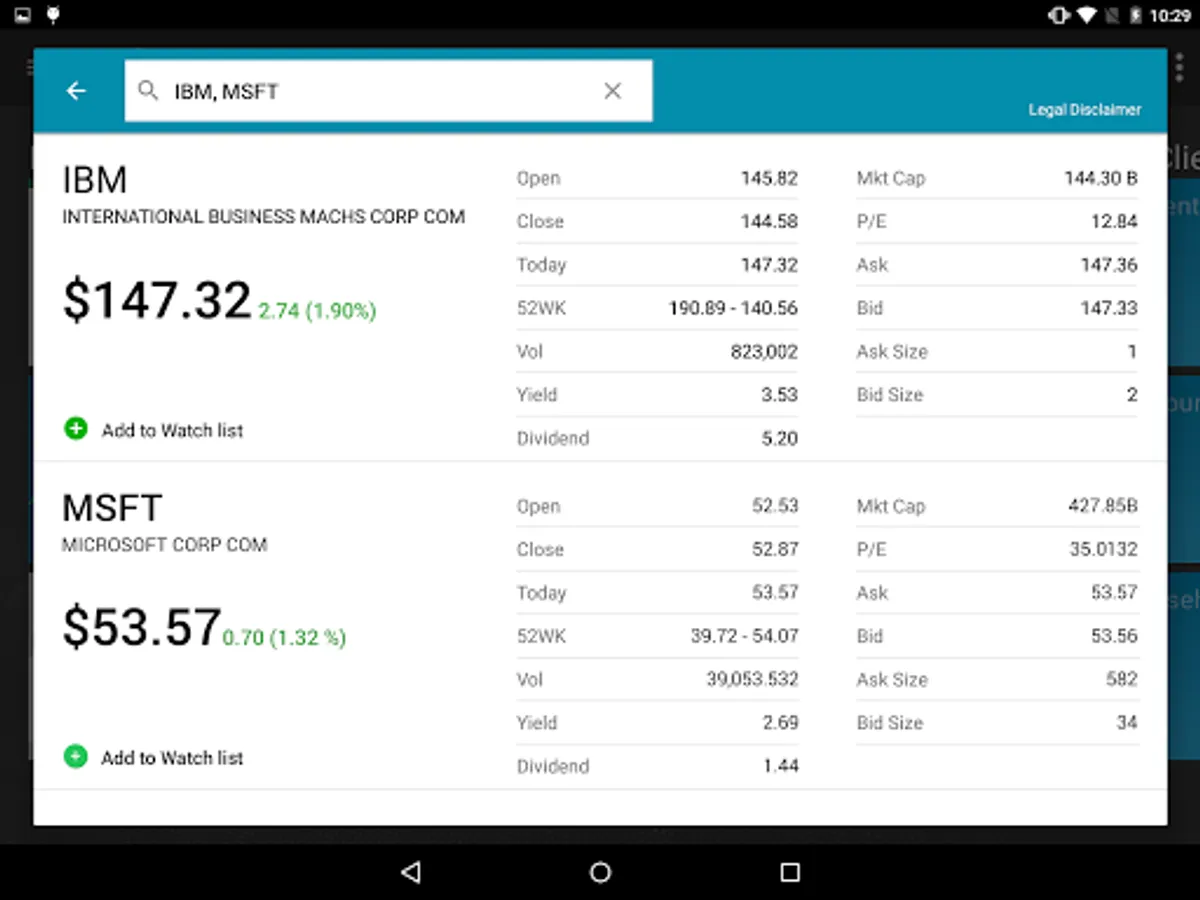Tap the vibrate mode status icon
This screenshot has width=1200, height=900.
pos(1058,15)
